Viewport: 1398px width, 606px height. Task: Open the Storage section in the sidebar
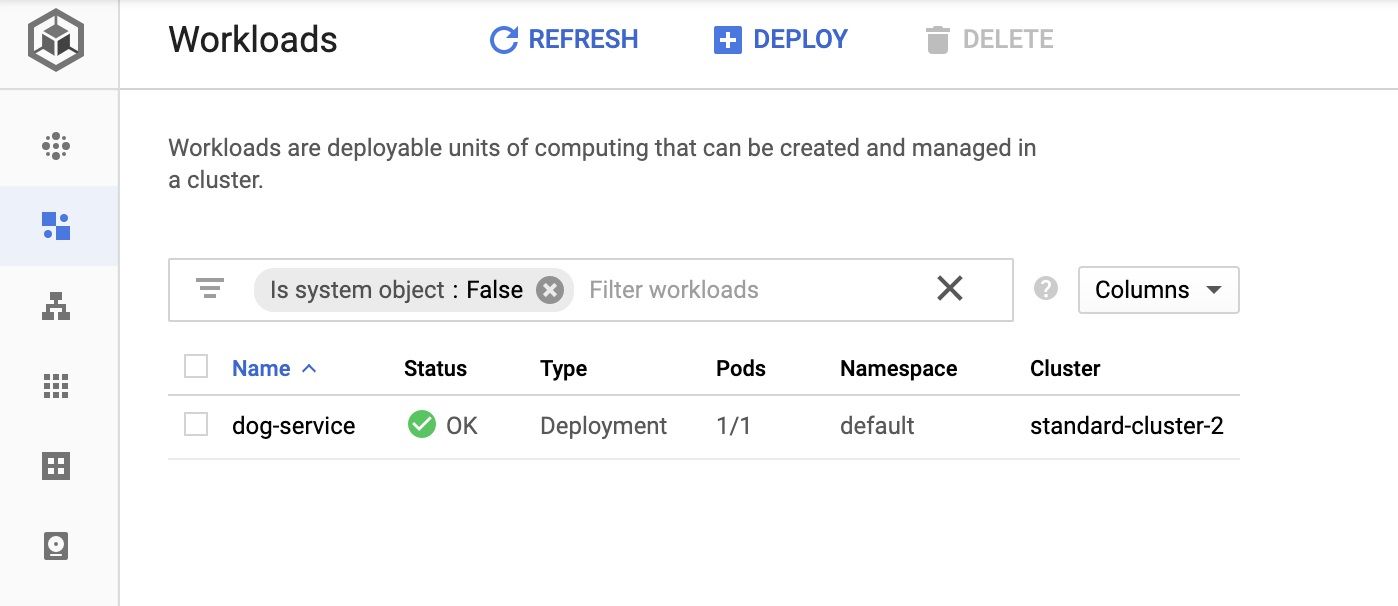pos(57,547)
